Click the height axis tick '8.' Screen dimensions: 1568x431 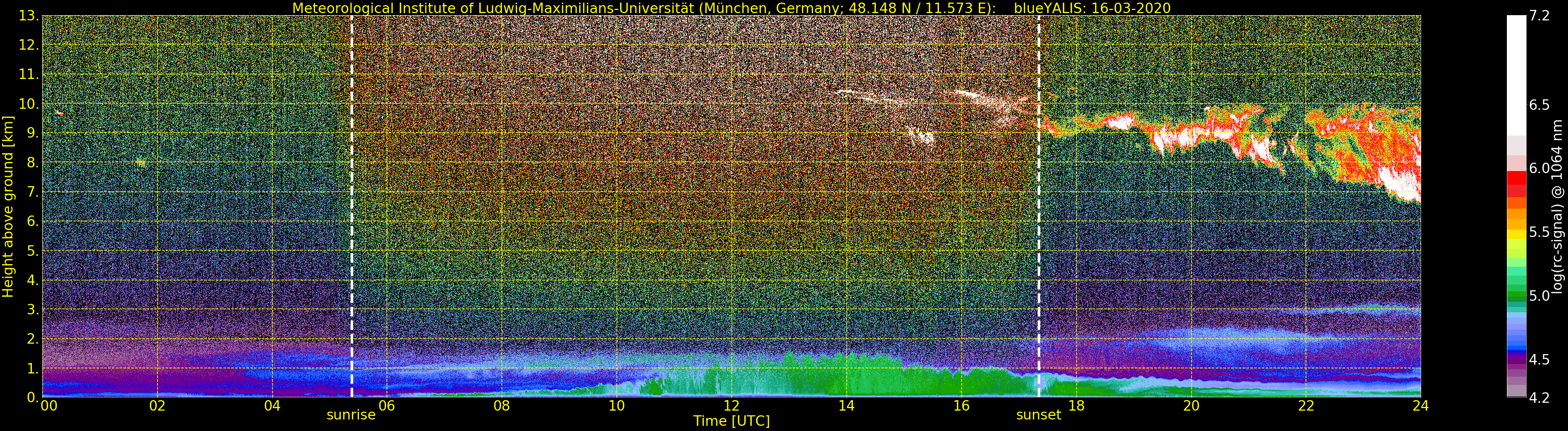[33, 163]
